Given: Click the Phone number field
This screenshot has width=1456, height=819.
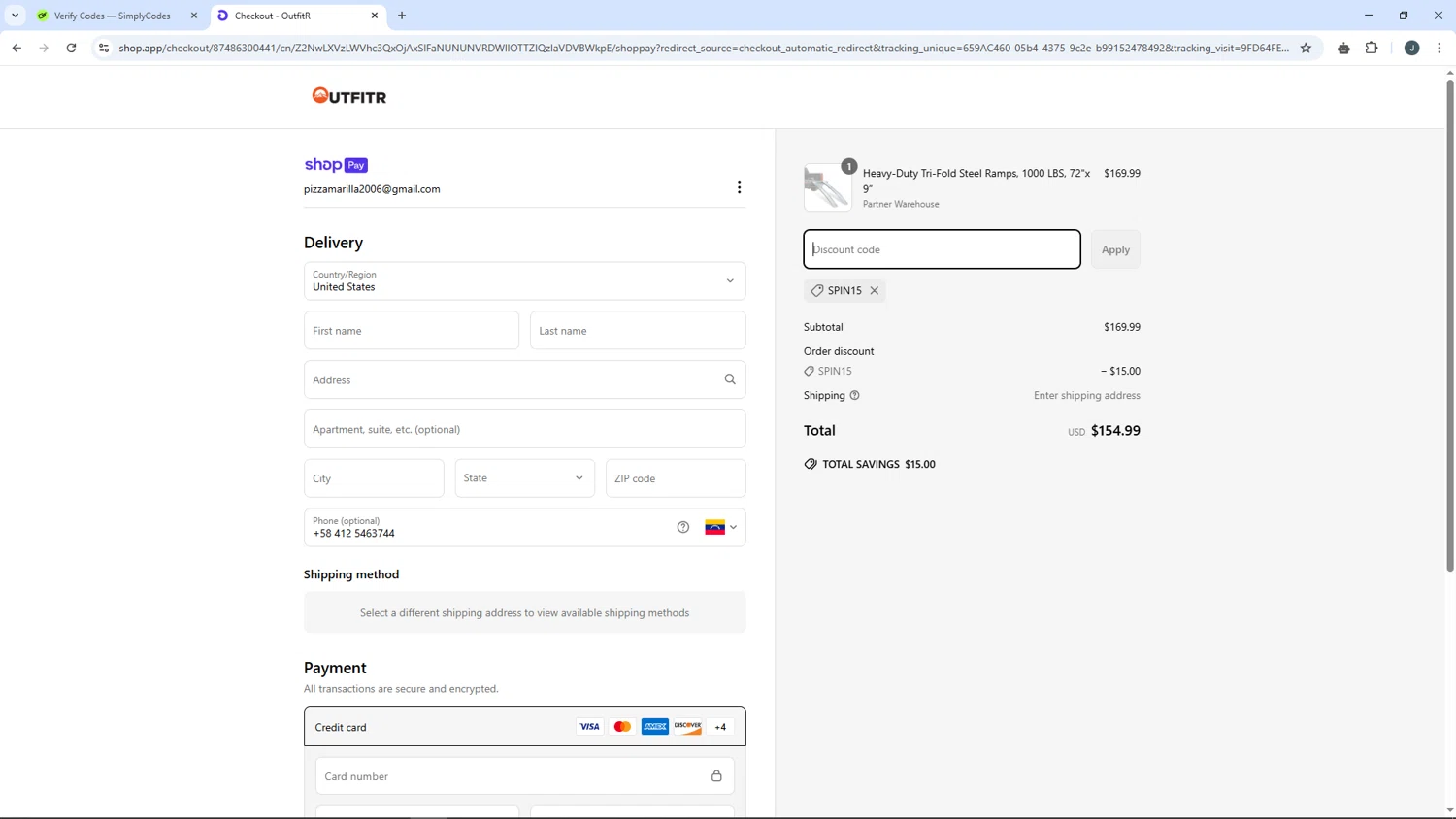Looking at the screenshot, I should click(x=525, y=527).
